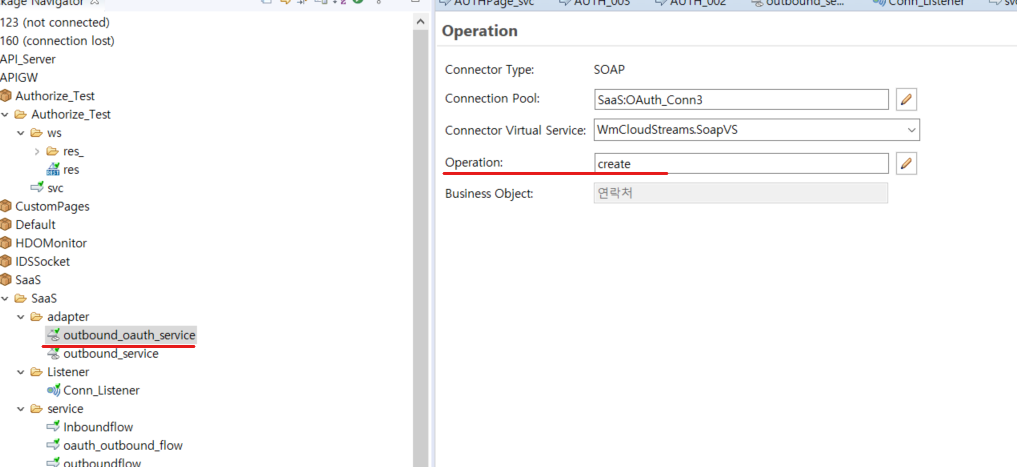Screen dimensions: 1017x467
Task: Click the svc flow service icon
Action: point(38,188)
